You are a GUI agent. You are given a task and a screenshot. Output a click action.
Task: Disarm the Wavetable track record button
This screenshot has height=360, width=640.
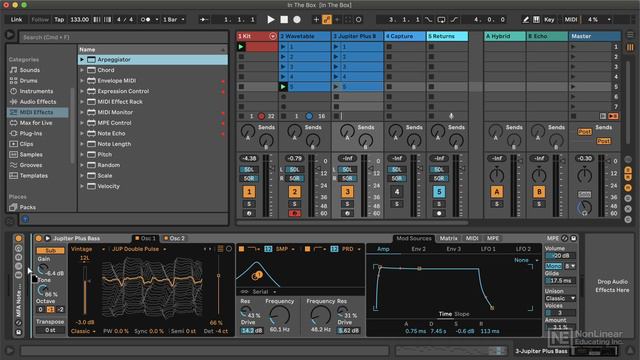(294, 213)
